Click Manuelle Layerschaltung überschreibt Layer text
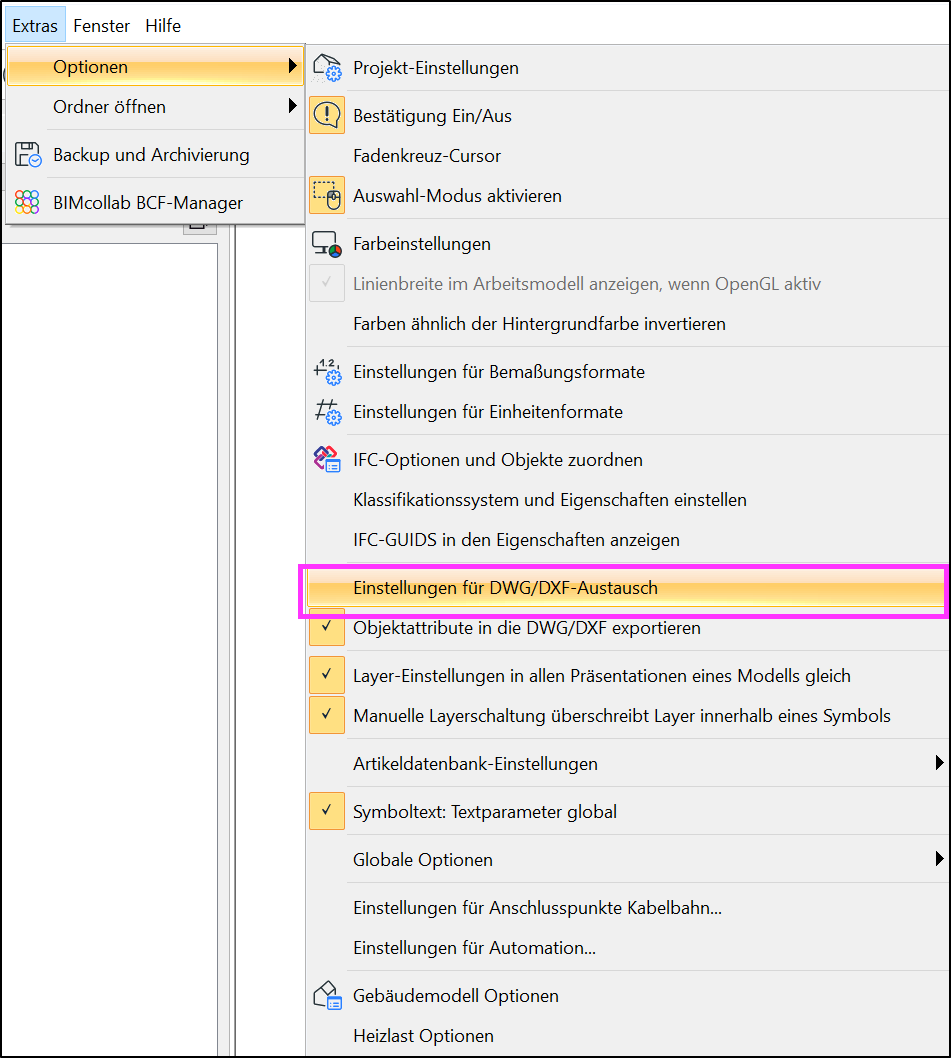The image size is (951, 1058). (622, 715)
